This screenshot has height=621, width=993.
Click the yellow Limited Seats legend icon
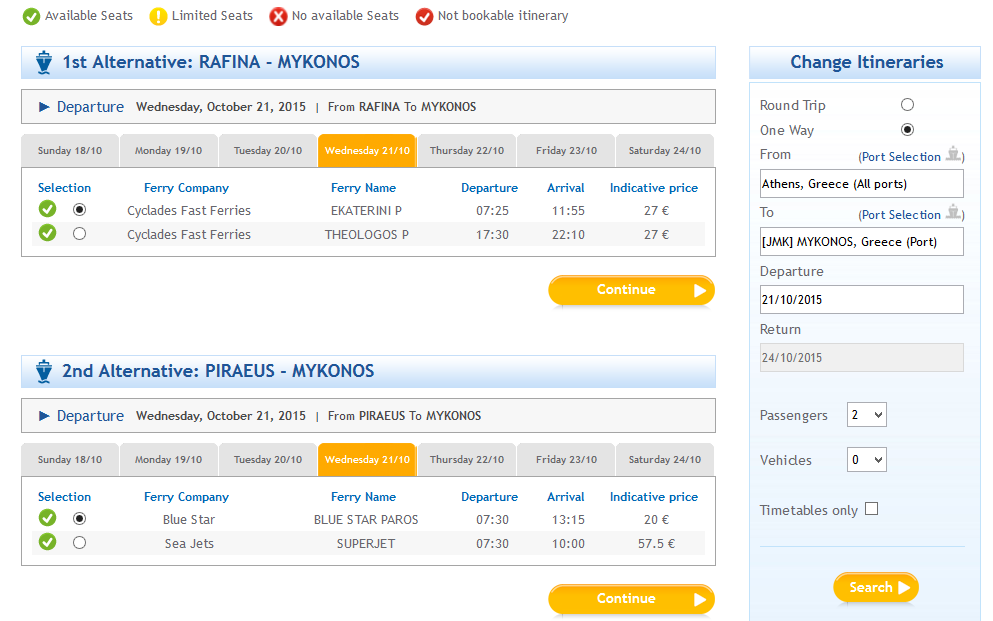(158, 16)
